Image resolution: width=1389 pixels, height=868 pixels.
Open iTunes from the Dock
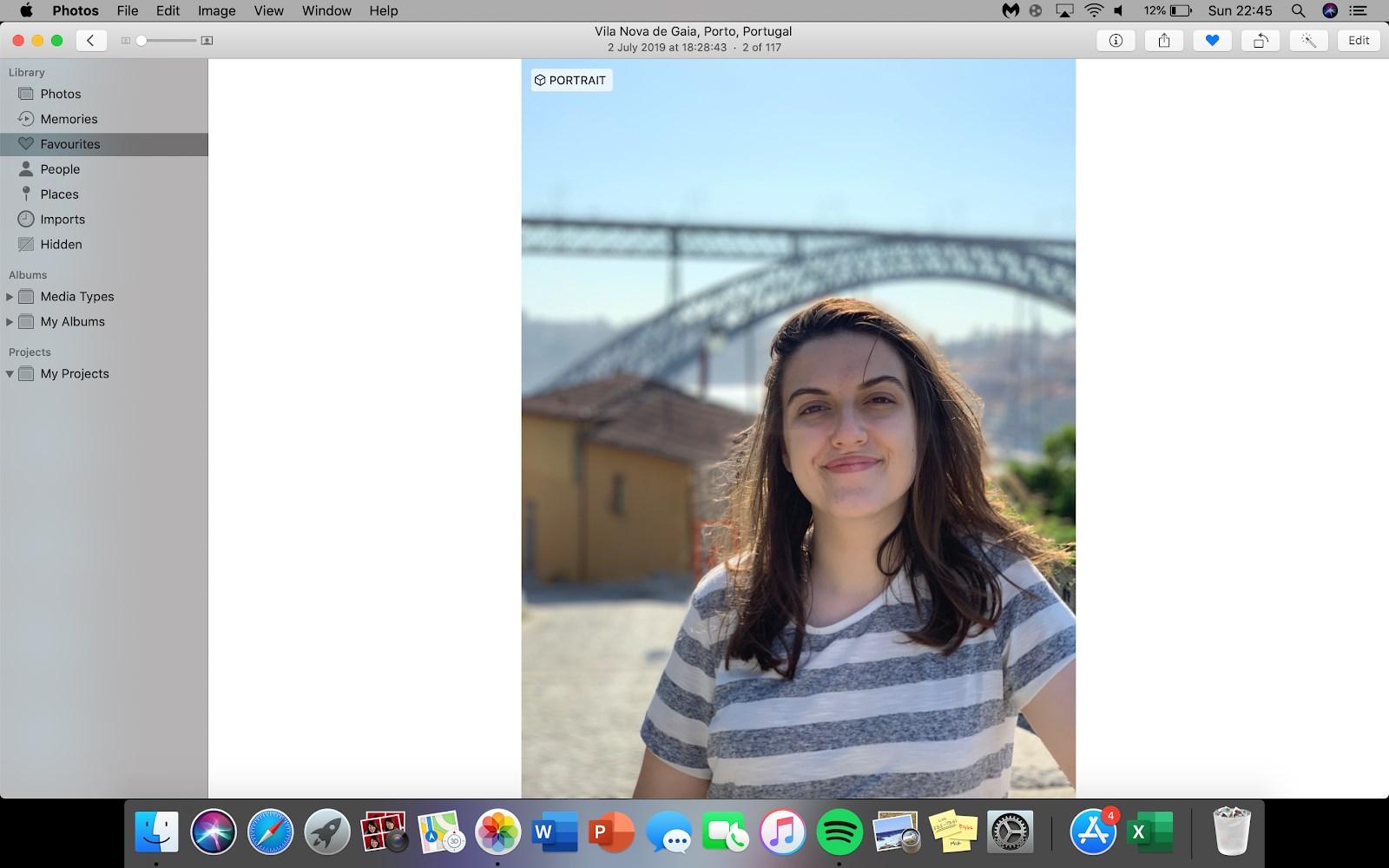pos(782,833)
